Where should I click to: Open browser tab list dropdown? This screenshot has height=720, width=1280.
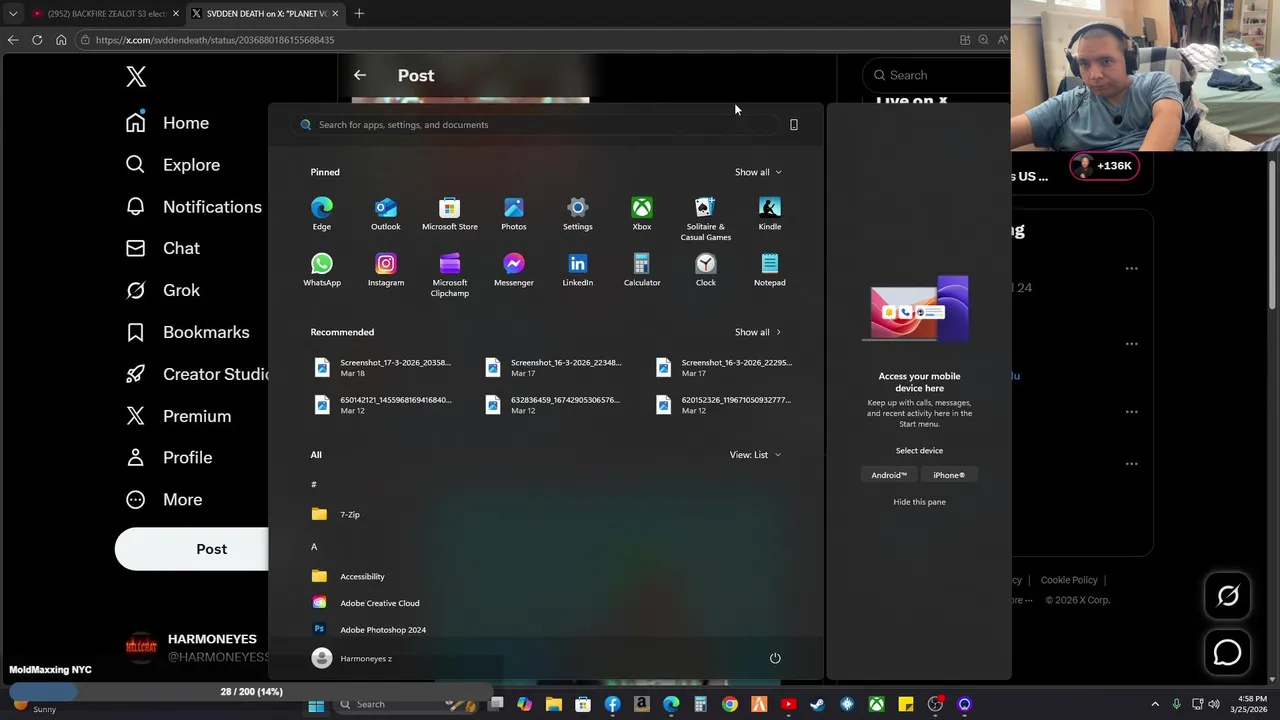tap(13, 14)
